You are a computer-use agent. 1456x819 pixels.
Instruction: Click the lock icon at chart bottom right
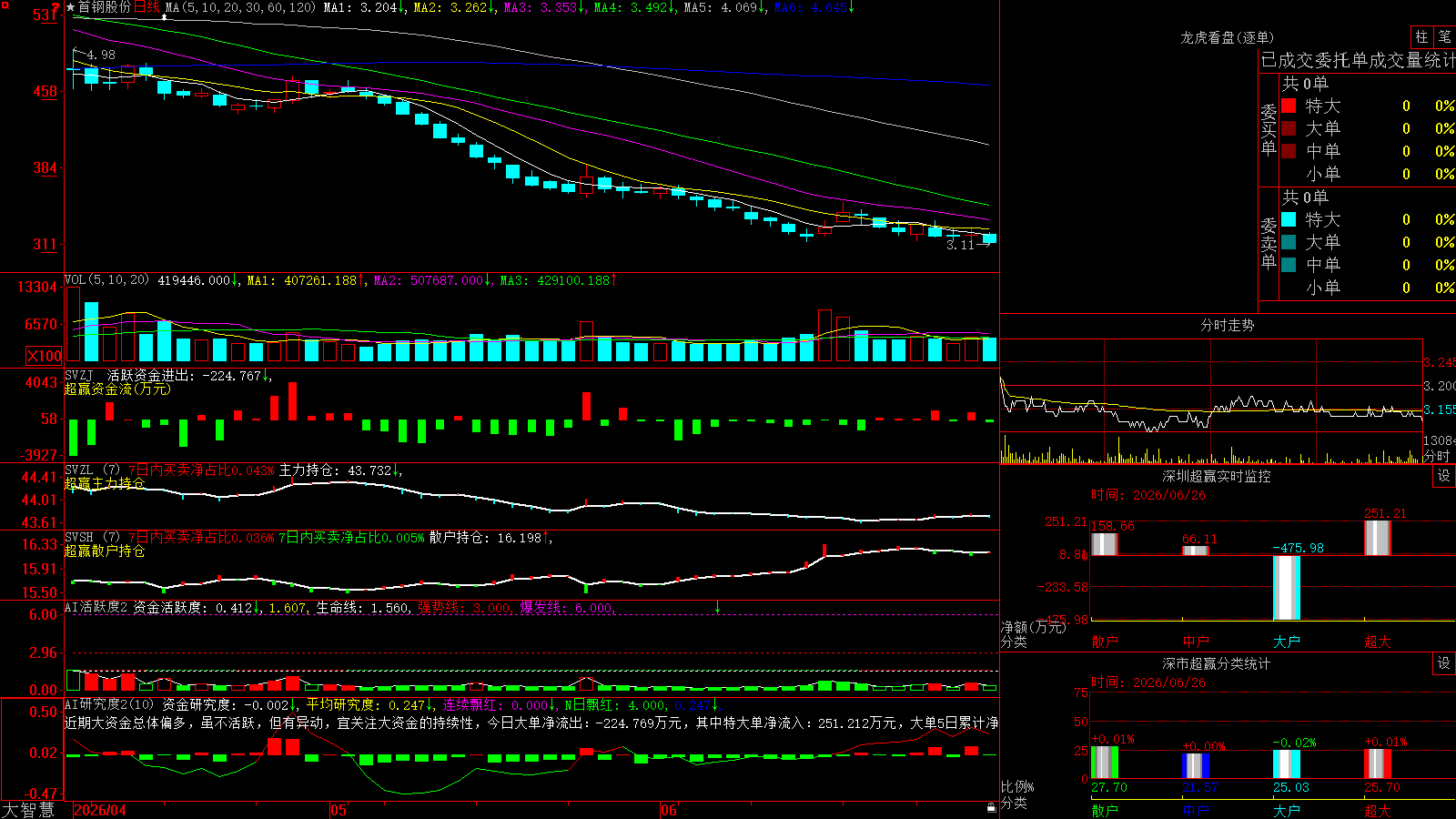tap(991, 807)
